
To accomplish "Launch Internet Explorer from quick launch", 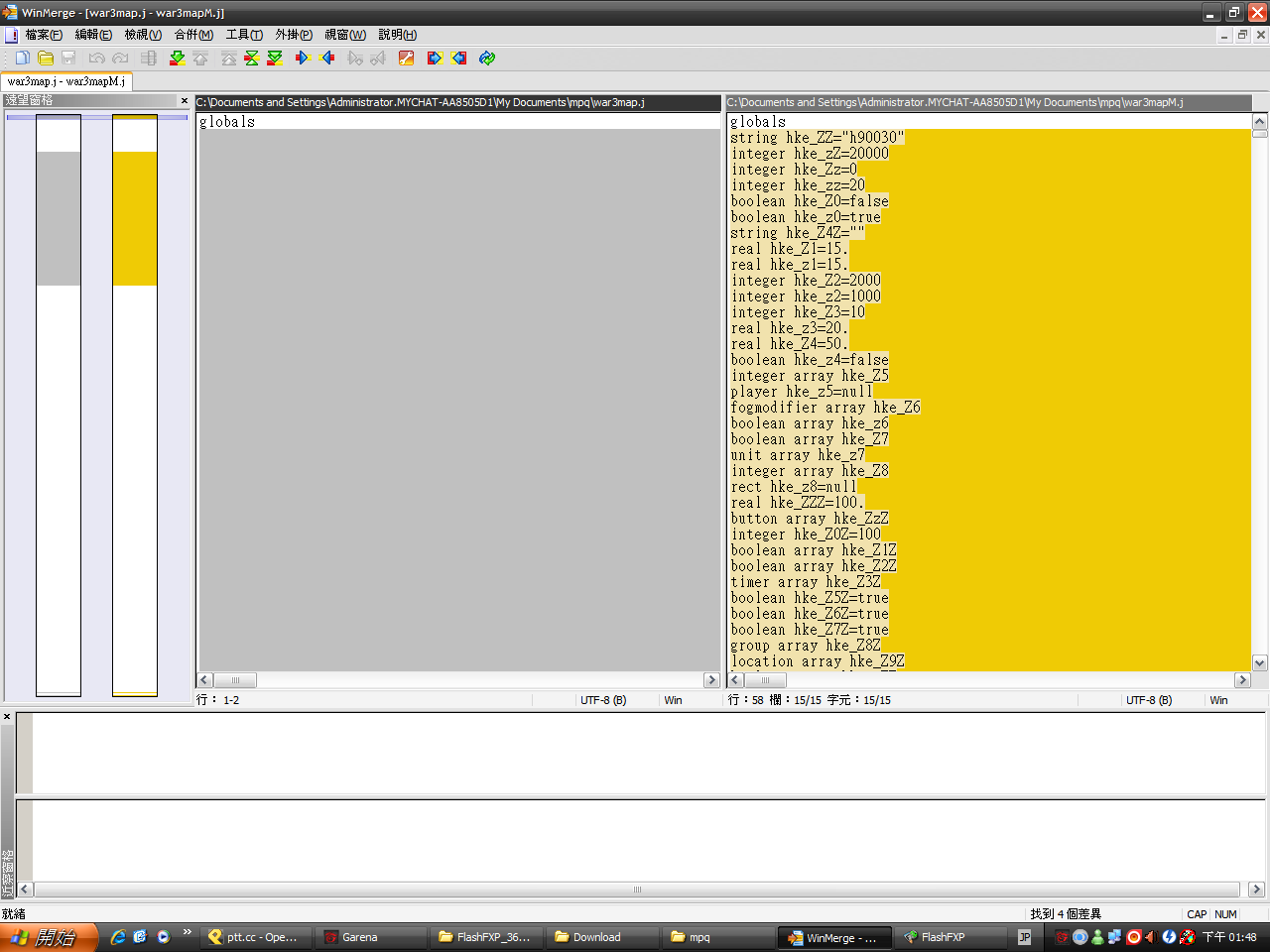I will click(x=118, y=937).
